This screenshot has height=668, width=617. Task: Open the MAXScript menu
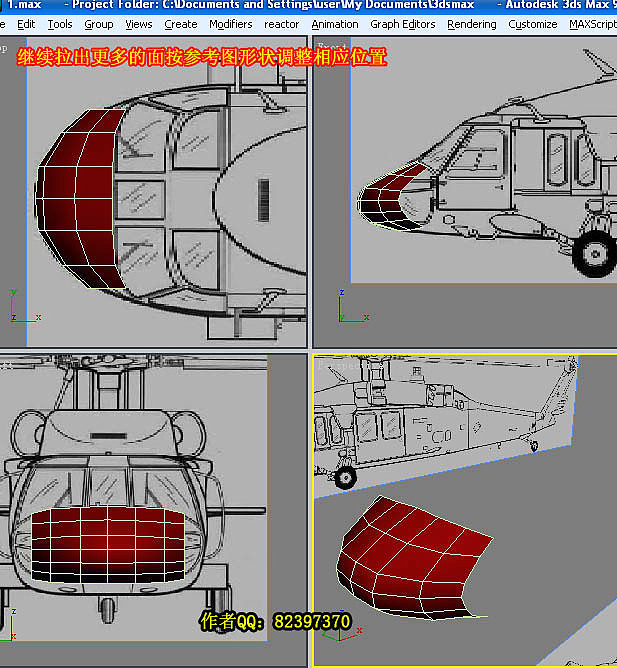(x=593, y=25)
